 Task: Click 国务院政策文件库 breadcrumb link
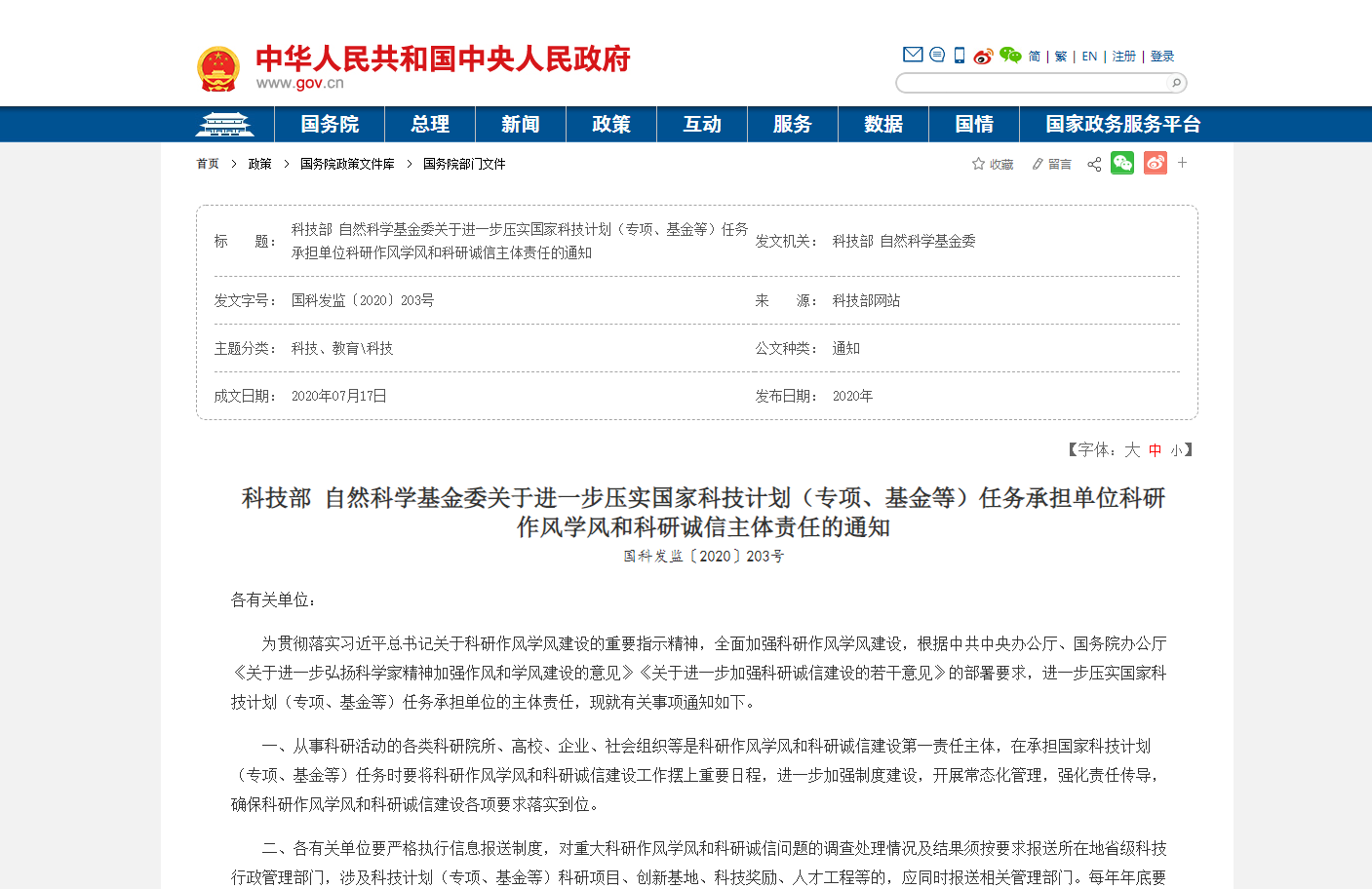[347, 164]
